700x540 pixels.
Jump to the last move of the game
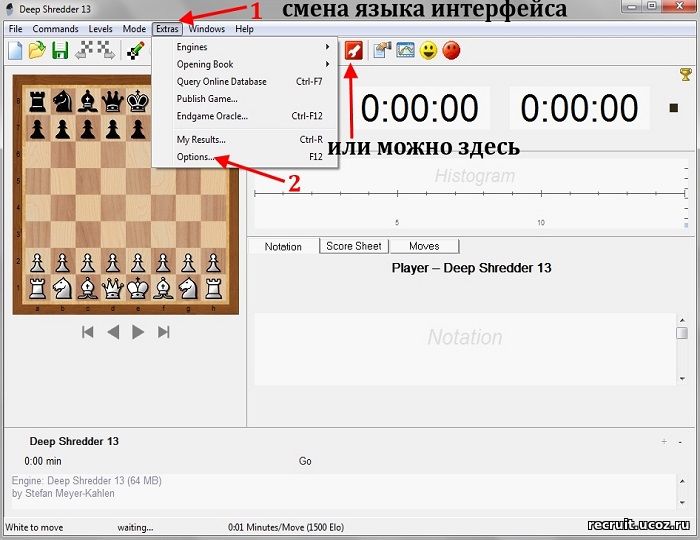164,332
